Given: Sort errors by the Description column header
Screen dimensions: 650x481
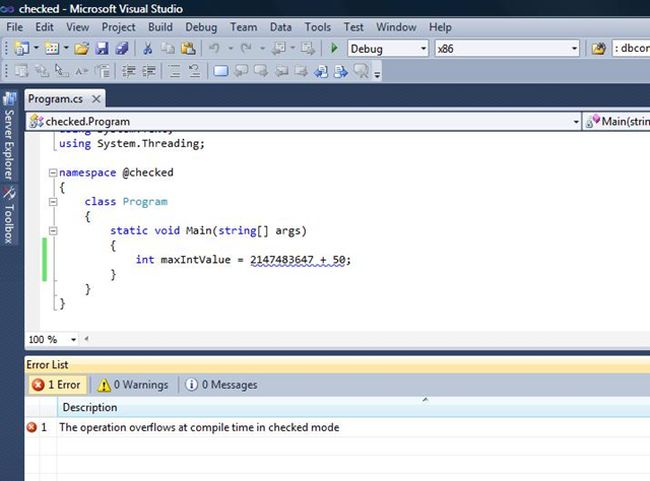Looking at the screenshot, I should (353, 408).
